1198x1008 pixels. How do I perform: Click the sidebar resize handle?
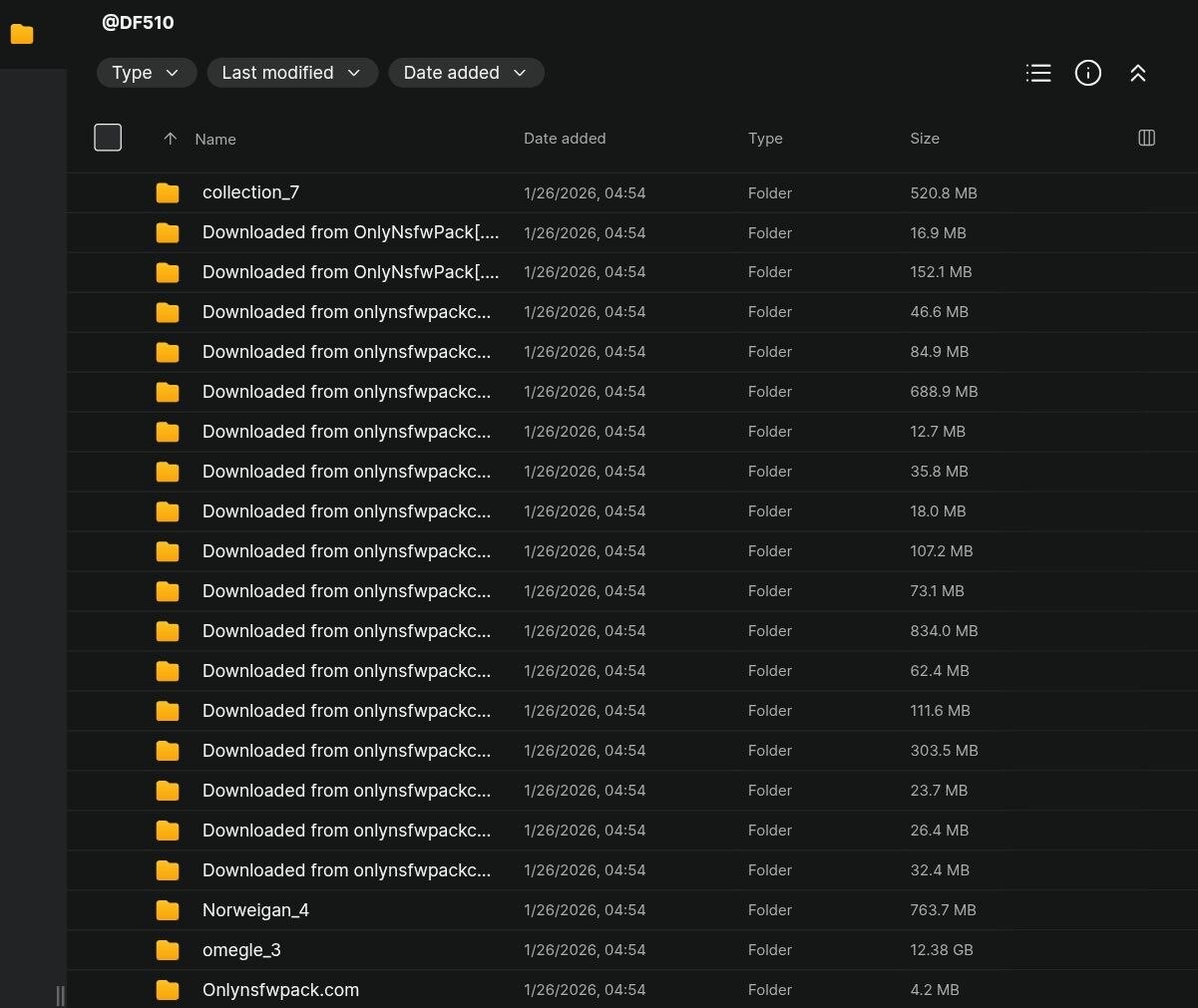click(60, 995)
